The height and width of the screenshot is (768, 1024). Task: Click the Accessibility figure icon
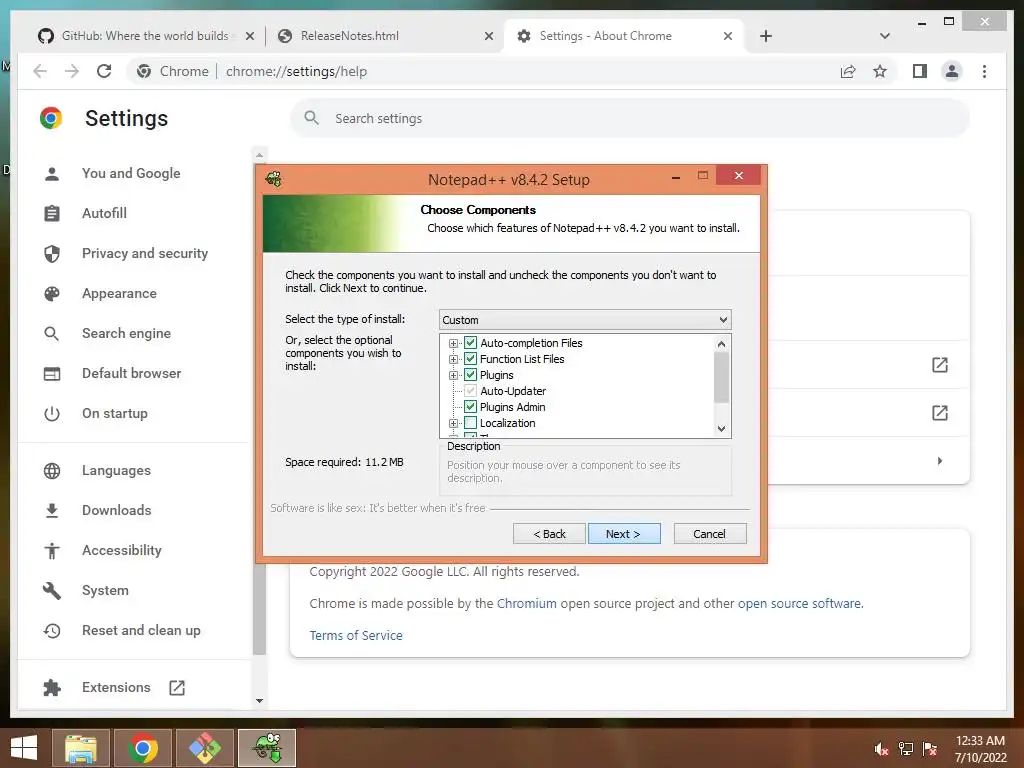click(x=52, y=551)
